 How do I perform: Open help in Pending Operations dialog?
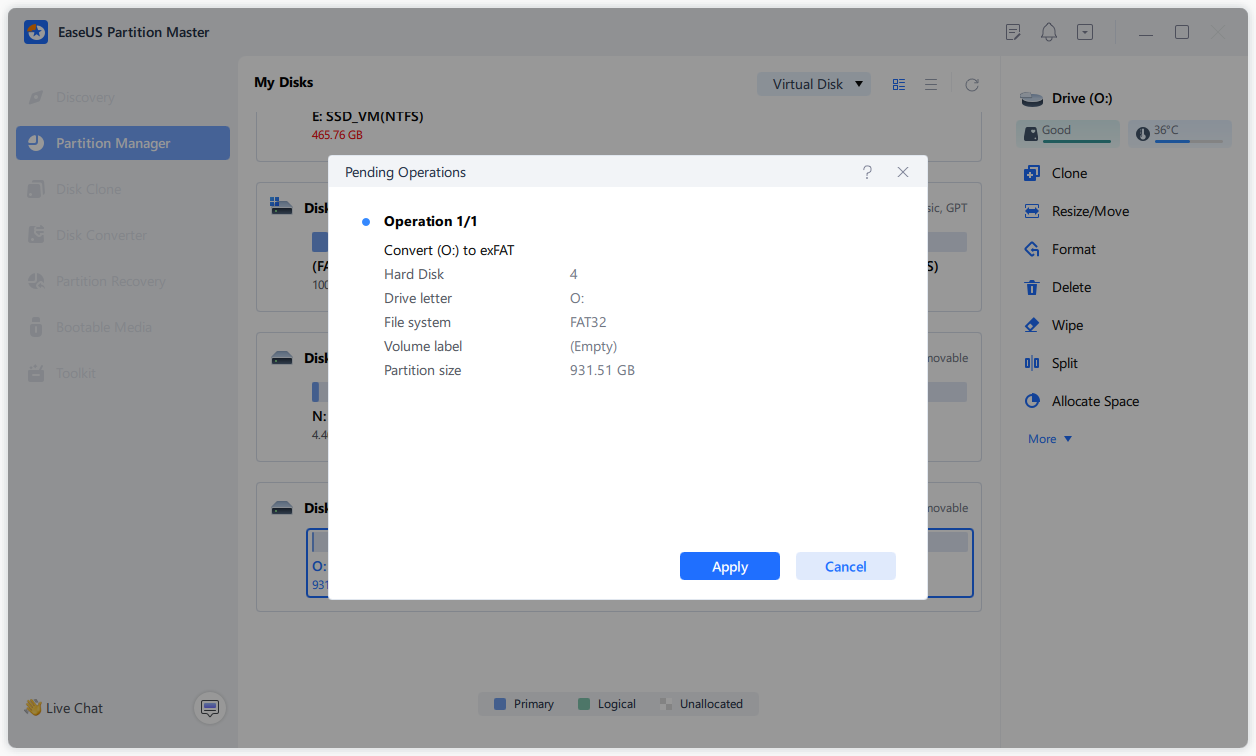click(x=867, y=172)
